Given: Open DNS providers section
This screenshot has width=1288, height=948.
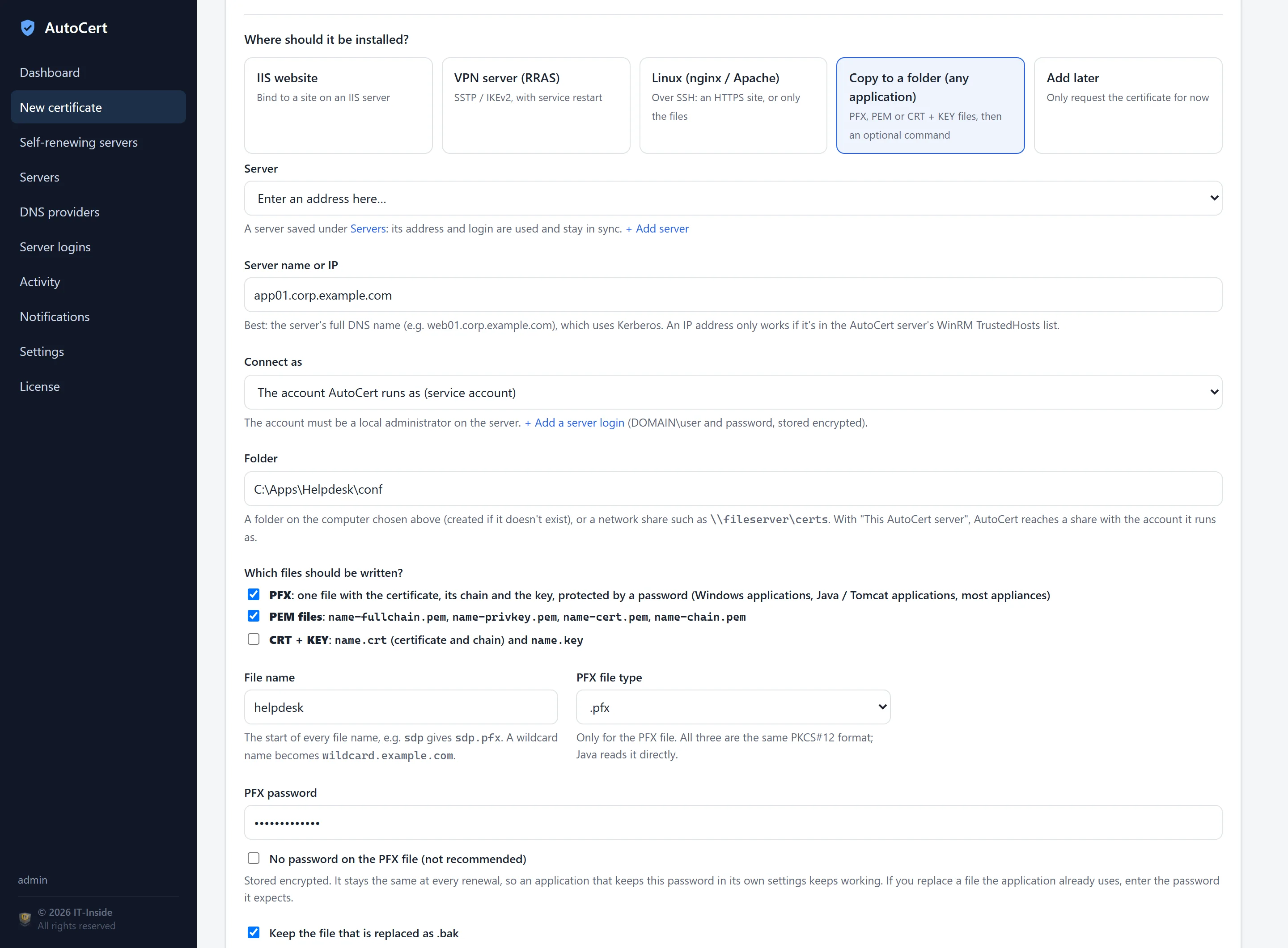Looking at the screenshot, I should point(98,212).
